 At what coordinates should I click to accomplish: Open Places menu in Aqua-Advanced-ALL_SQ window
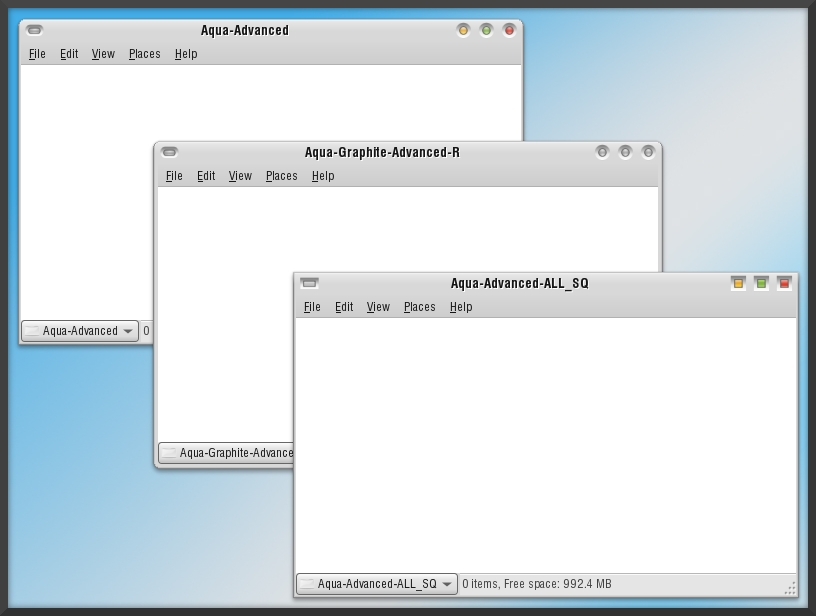point(419,307)
